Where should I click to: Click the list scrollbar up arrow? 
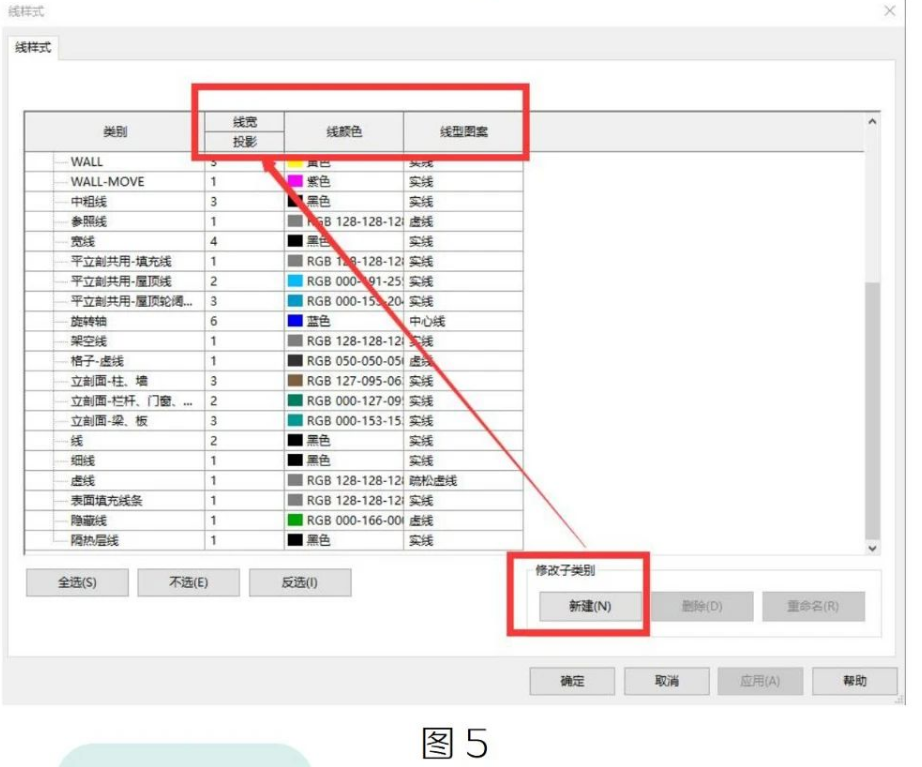click(872, 122)
